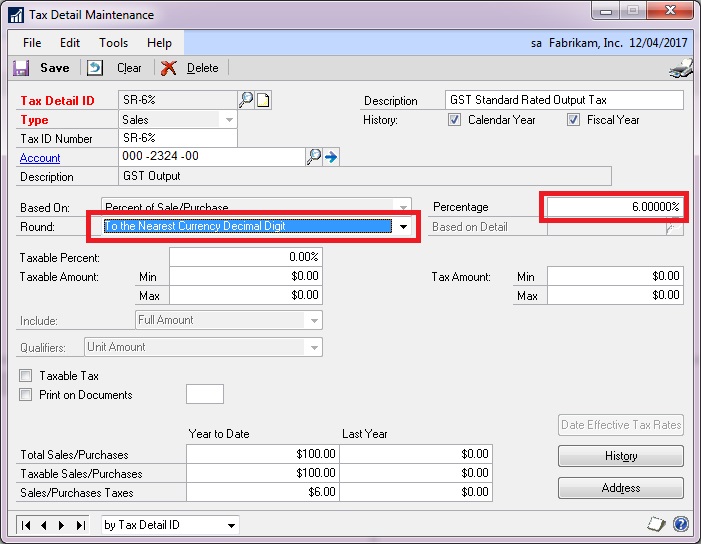This screenshot has height=544, width=701.
Task: Click the Tax Amount Max field
Action: [x=615, y=295]
